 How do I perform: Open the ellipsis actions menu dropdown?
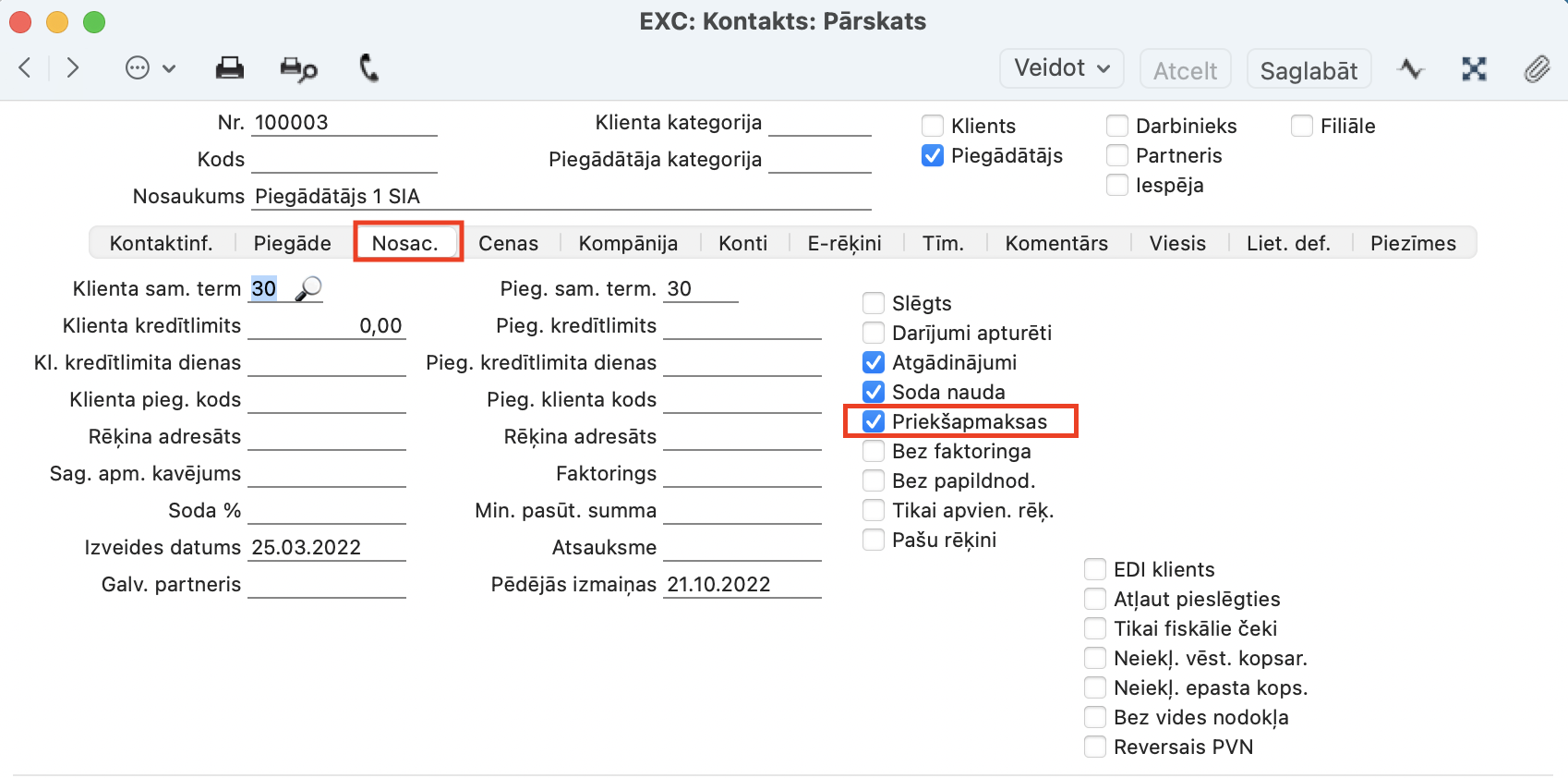coord(150,68)
